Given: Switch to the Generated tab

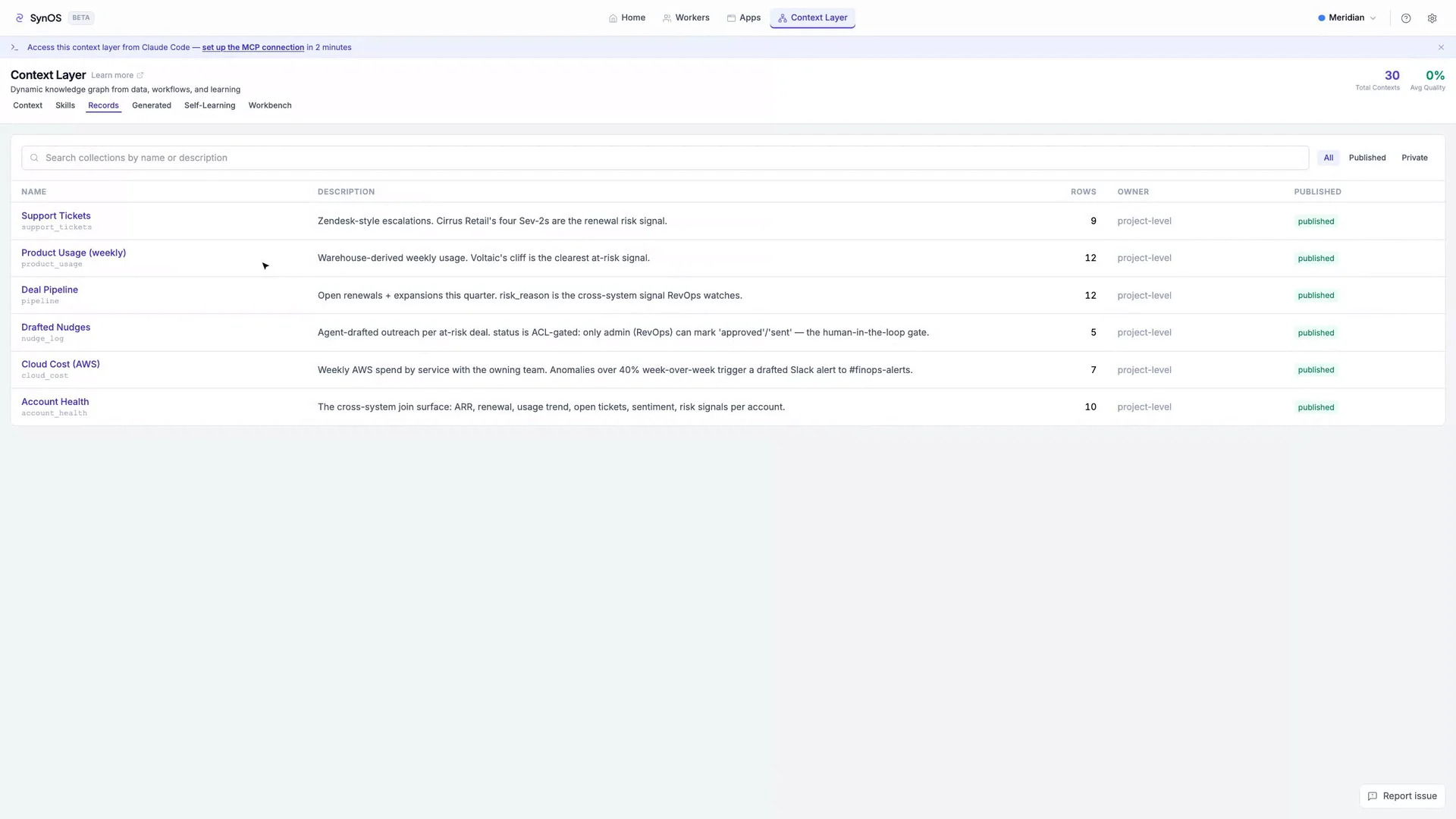Looking at the screenshot, I should [152, 105].
